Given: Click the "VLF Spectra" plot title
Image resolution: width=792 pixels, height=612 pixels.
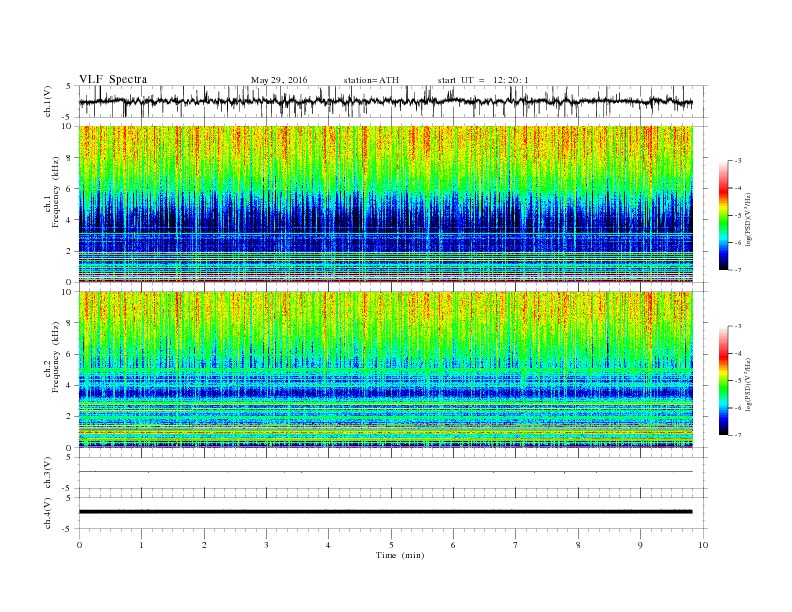Looking at the screenshot, I should pyautogui.click(x=113, y=79).
